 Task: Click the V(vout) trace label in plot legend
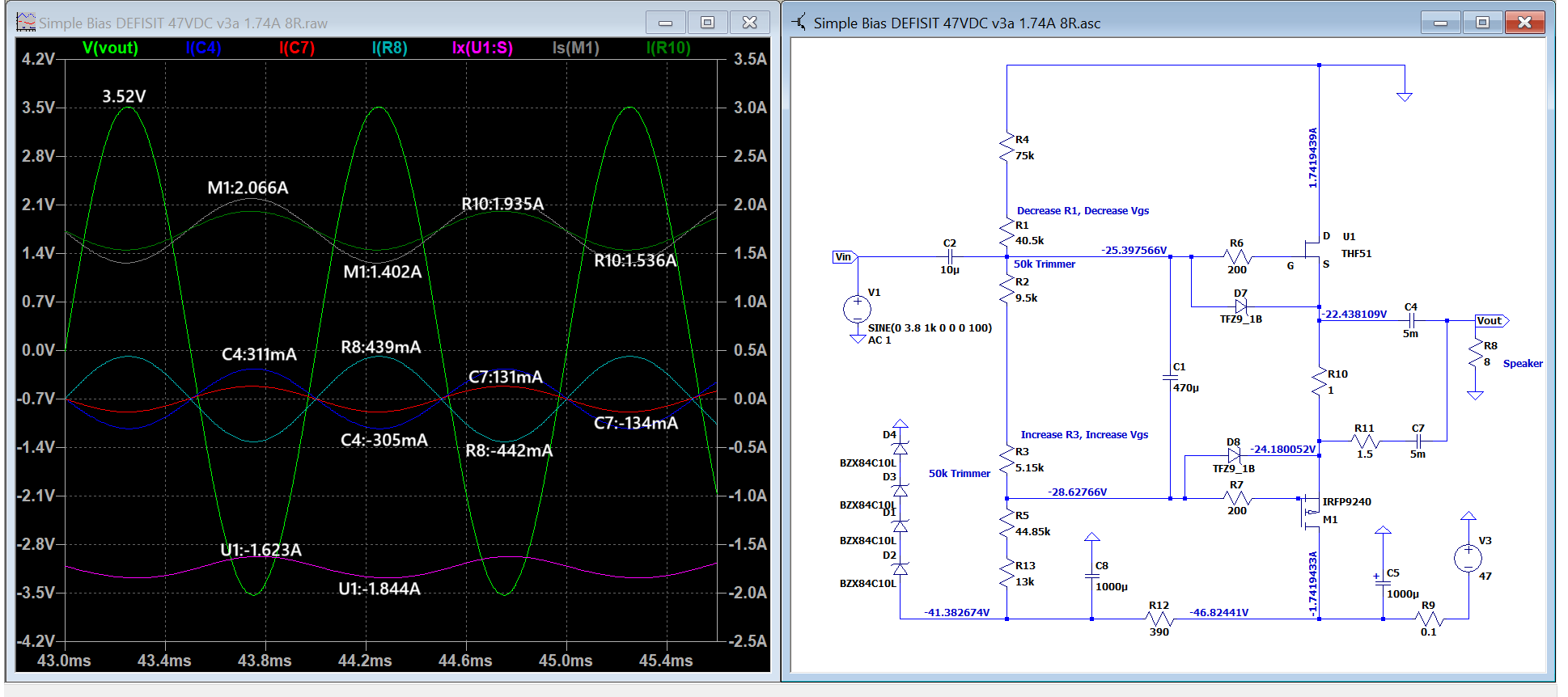[110, 48]
